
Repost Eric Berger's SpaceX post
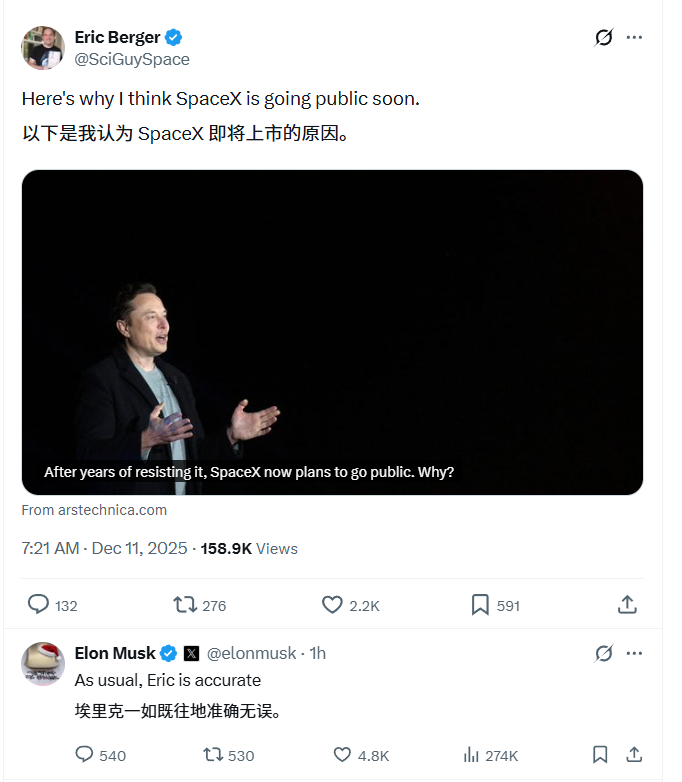pyautogui.click(x=185, y=605)
